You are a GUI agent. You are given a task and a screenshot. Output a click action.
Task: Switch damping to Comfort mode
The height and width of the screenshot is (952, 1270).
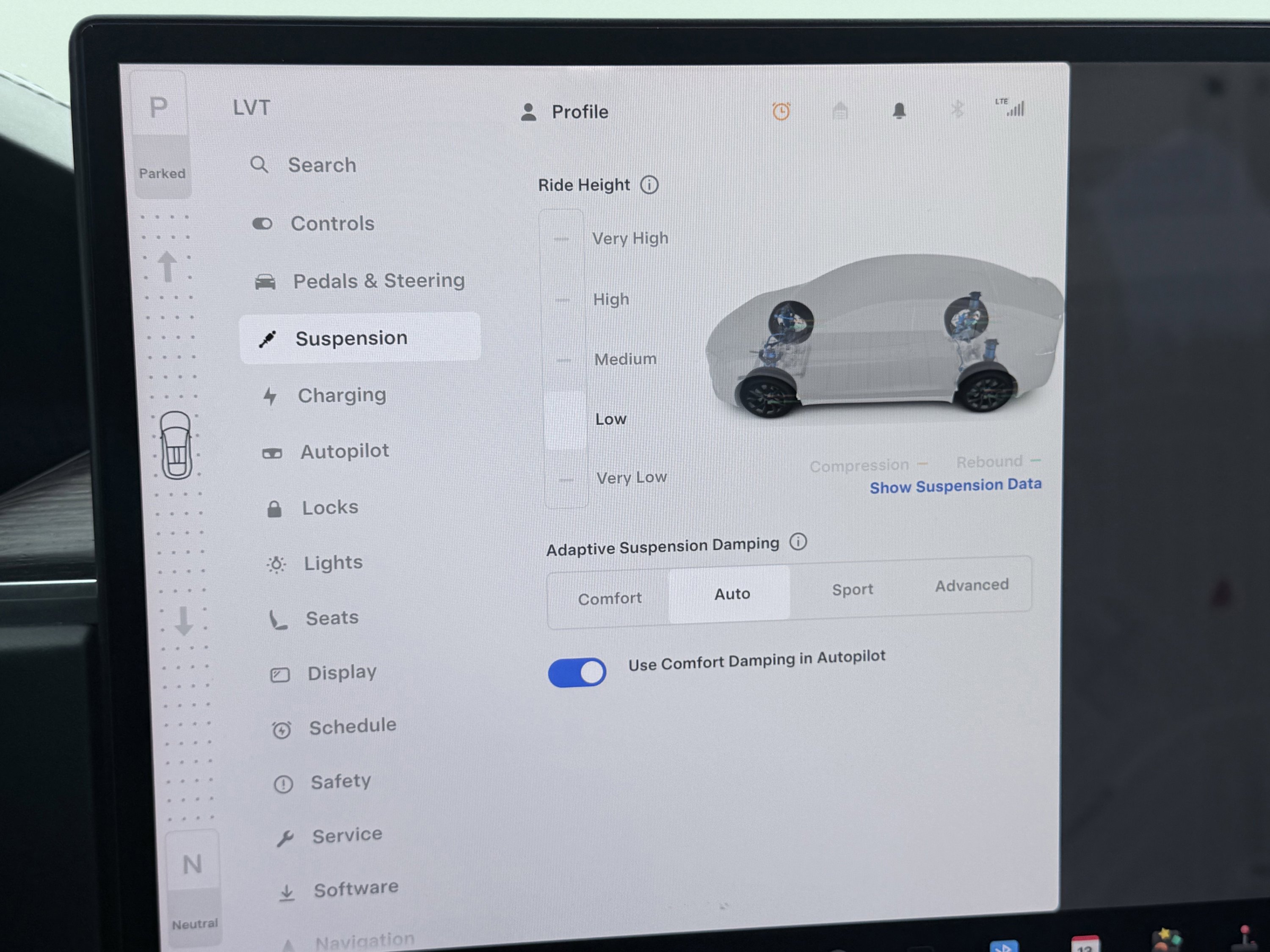point(610,598)
